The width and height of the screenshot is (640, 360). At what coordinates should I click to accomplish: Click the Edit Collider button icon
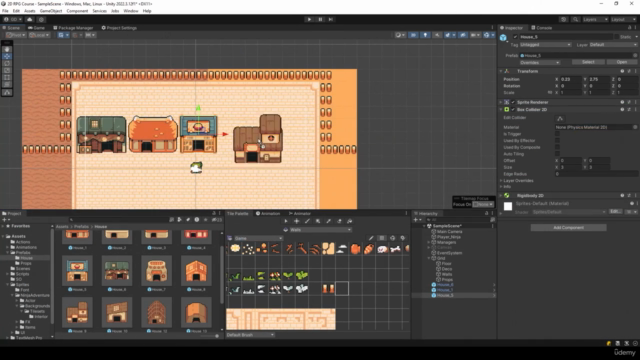[x=560, y=118]
